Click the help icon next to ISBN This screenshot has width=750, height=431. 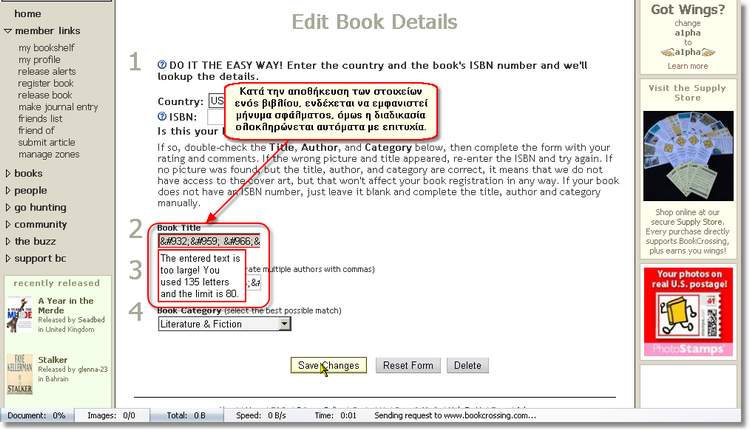click(162, 116)
